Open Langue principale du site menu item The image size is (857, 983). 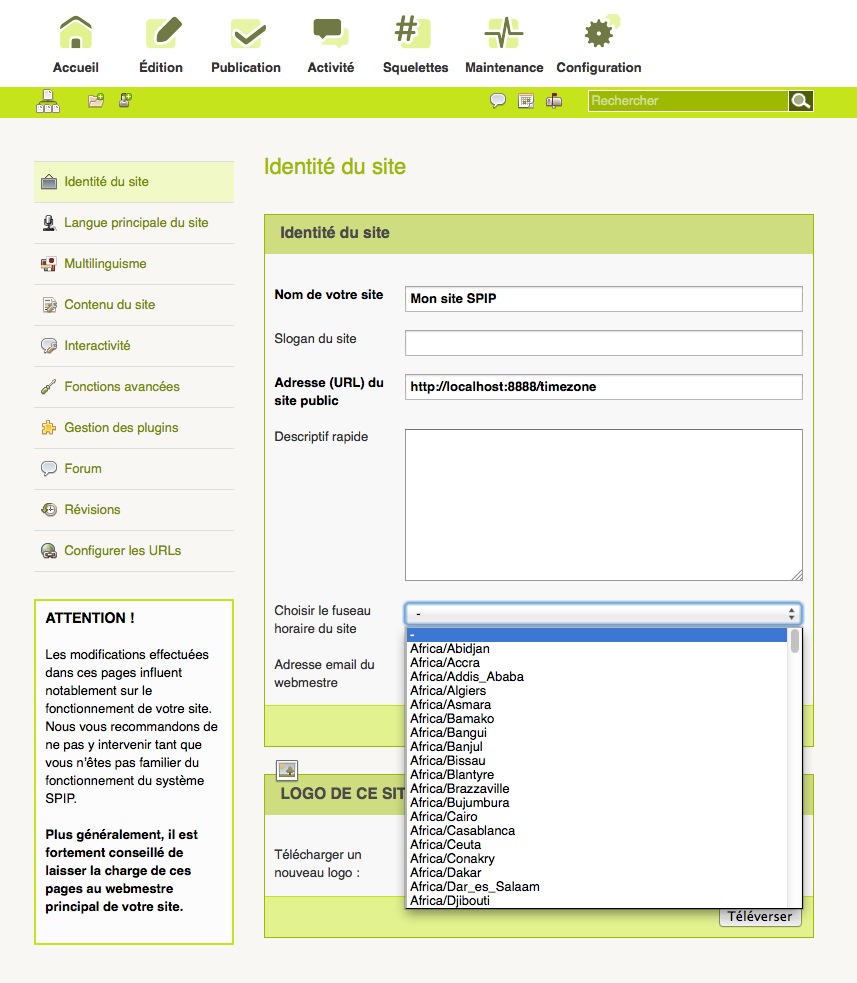point(136,223)
